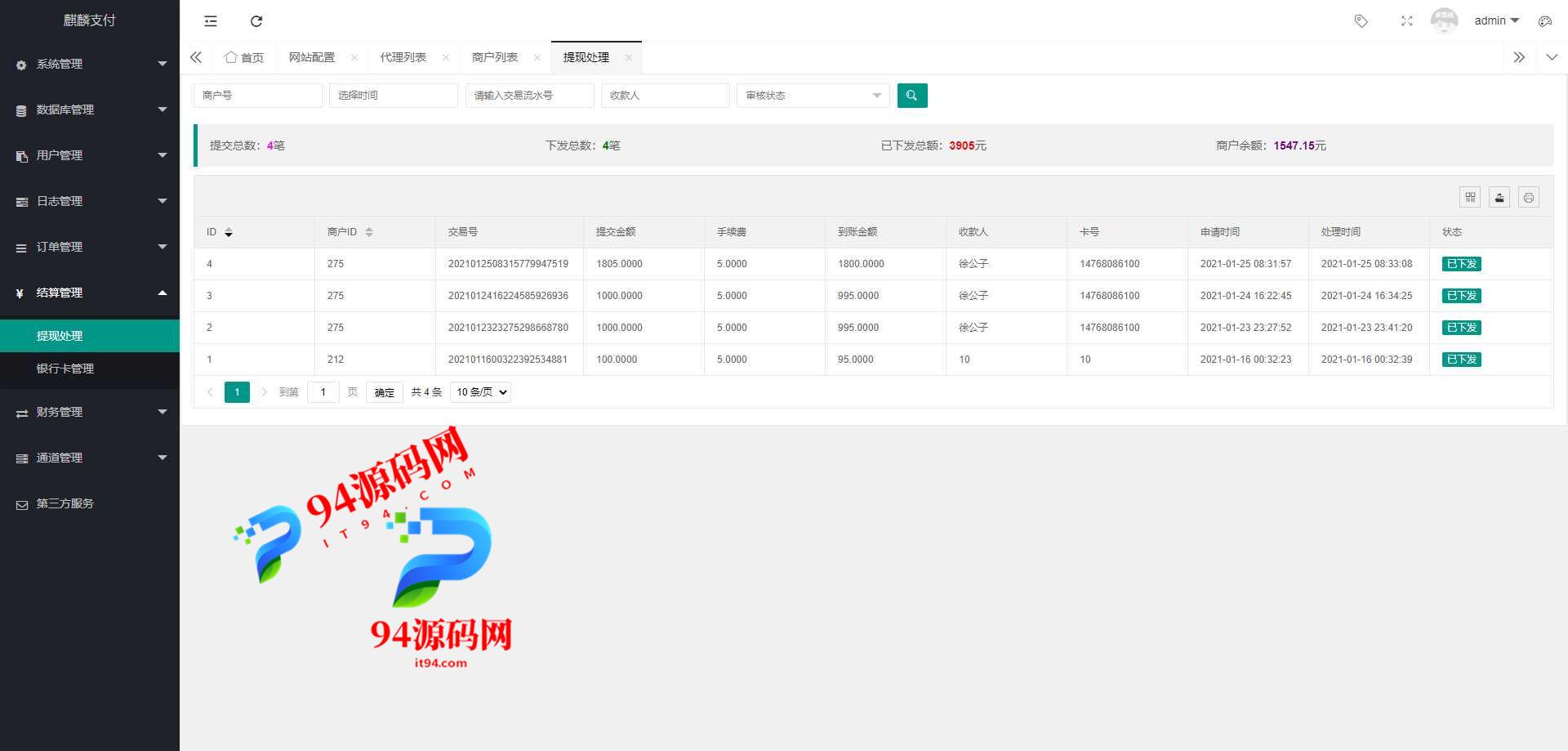Screen dimensions: 1568x751
Task: Switch to the 网站配置 tab
Action: click(312, 57)
